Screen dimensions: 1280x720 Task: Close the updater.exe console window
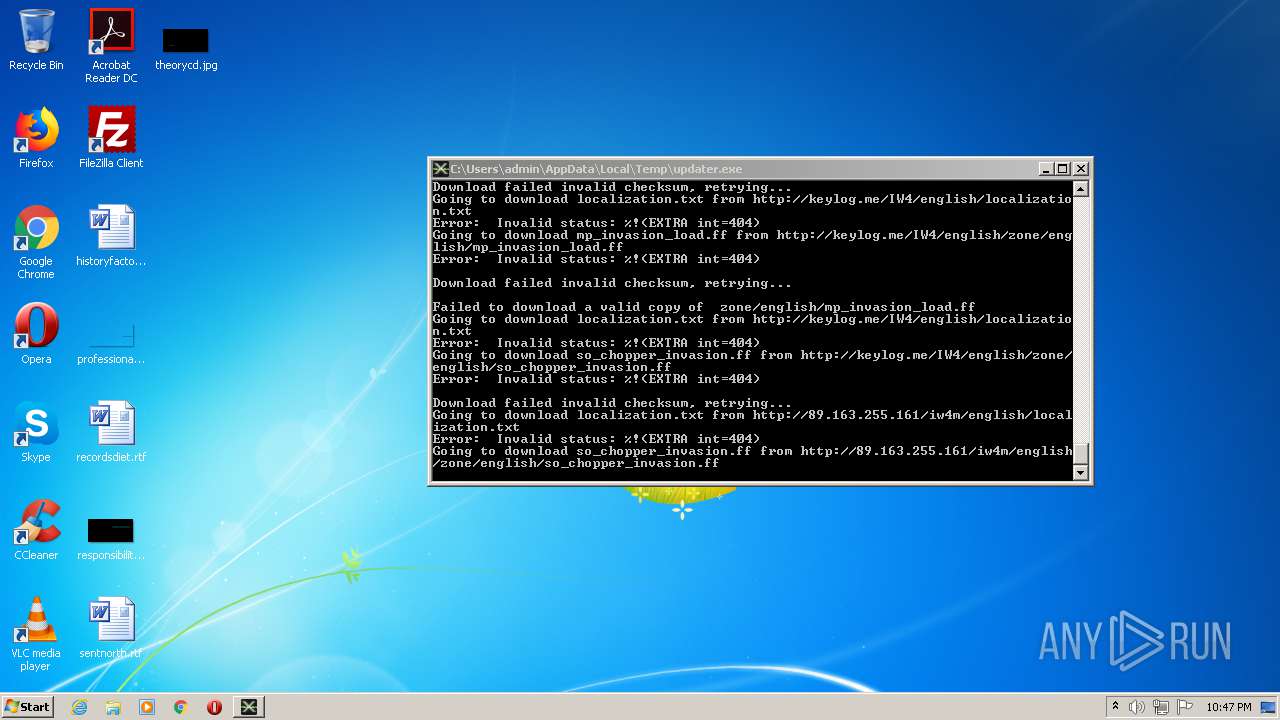[1080, 169]
